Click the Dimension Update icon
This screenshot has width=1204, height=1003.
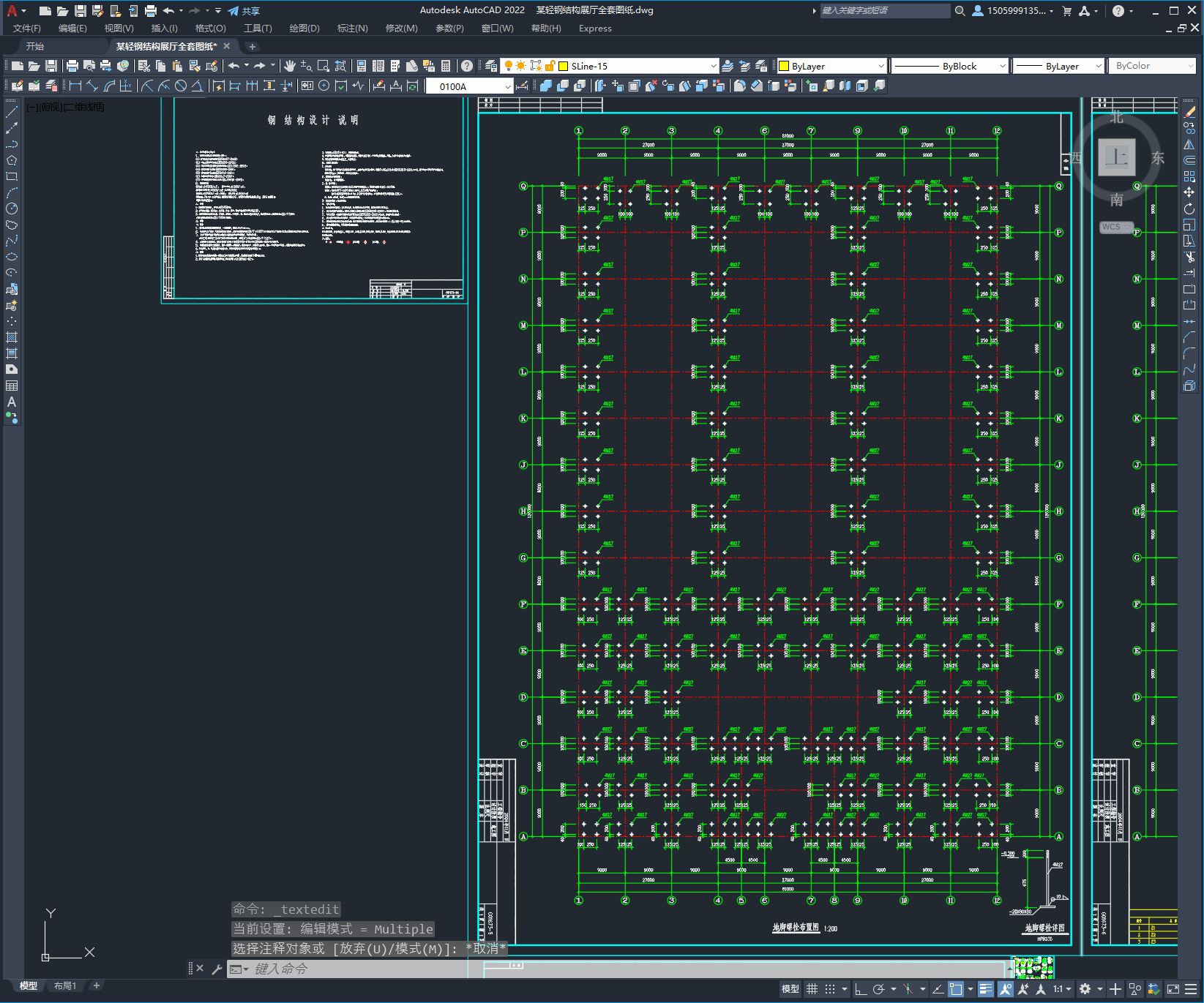tap(413, 86)
